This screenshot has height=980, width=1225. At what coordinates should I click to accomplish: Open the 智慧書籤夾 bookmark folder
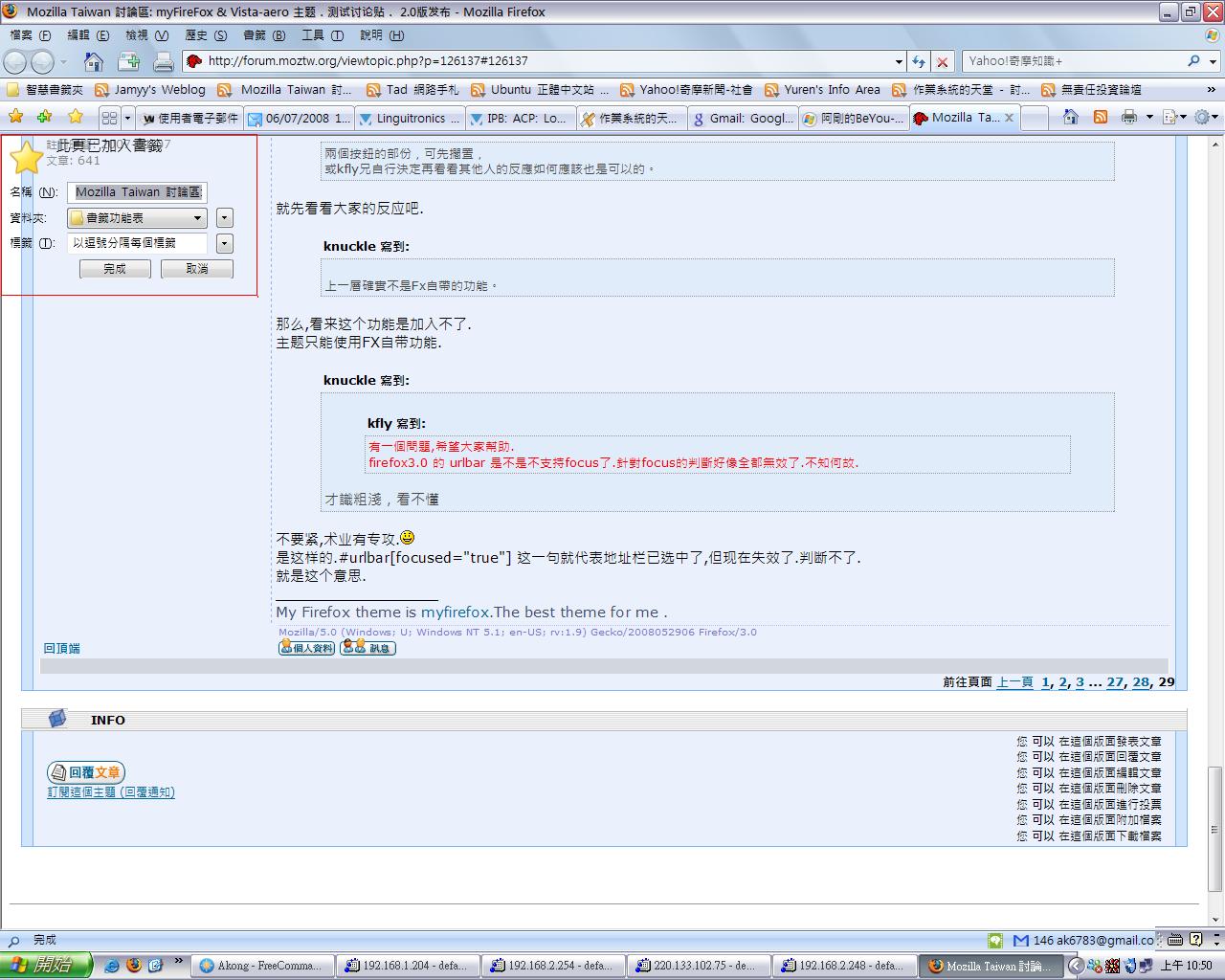point(45,90)
